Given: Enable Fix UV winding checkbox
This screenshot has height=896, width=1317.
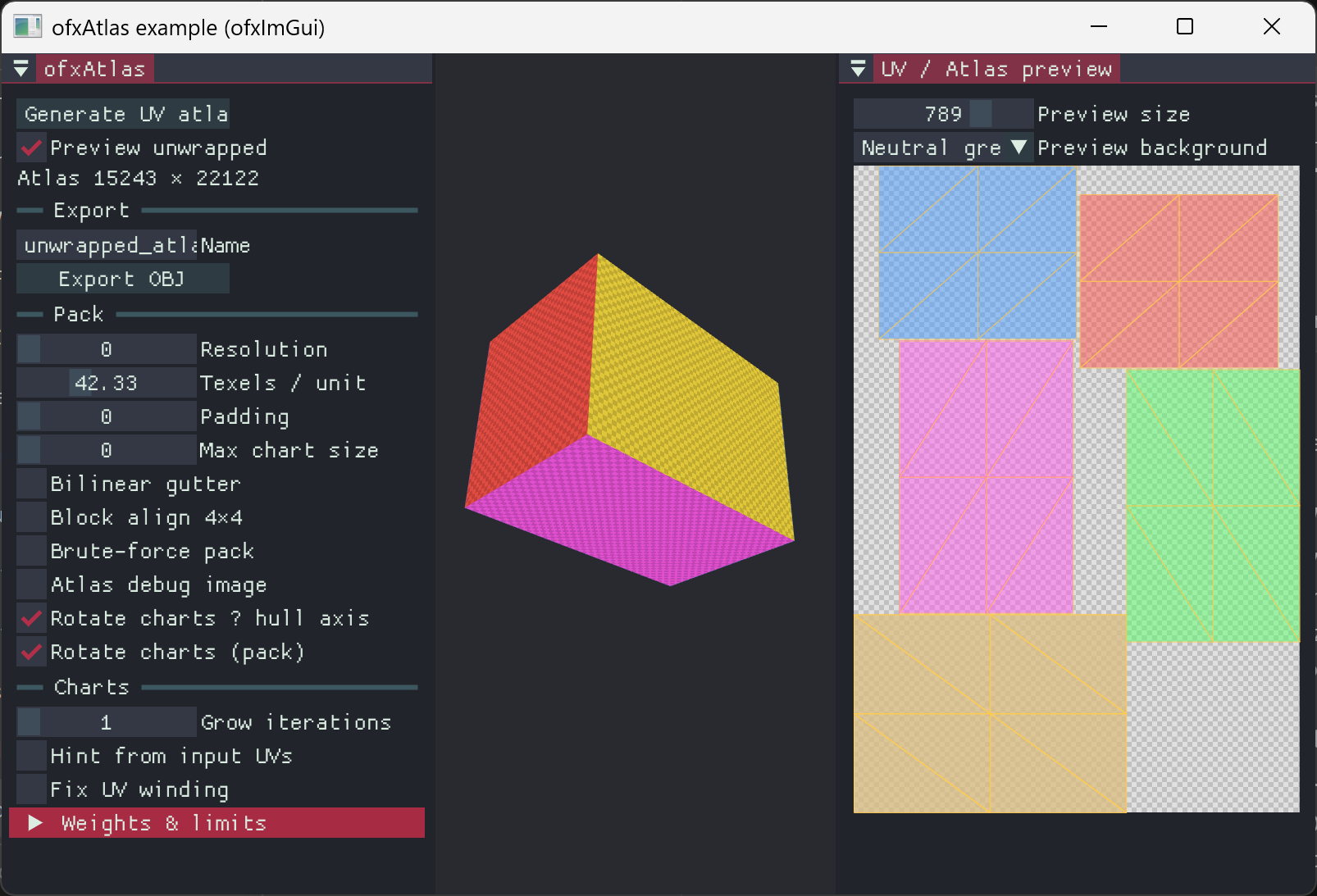Looking at the screenshot, I should 31,789.
